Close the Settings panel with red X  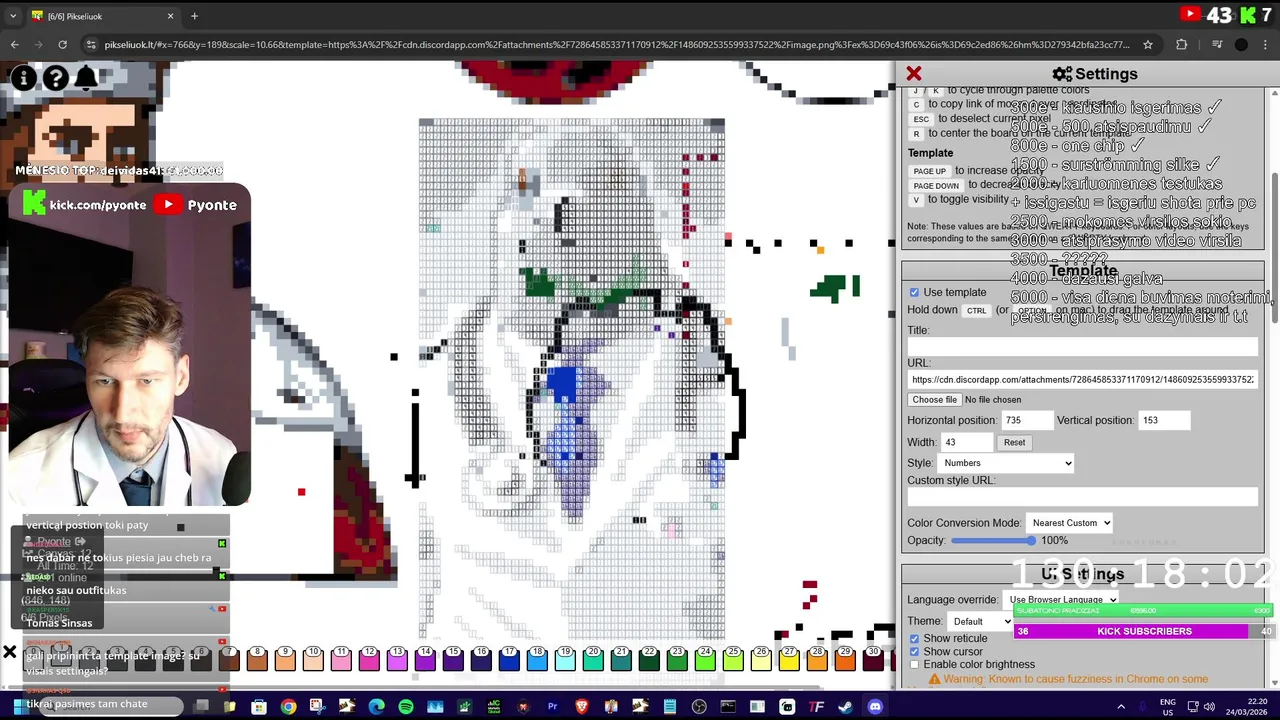point(913,74)
